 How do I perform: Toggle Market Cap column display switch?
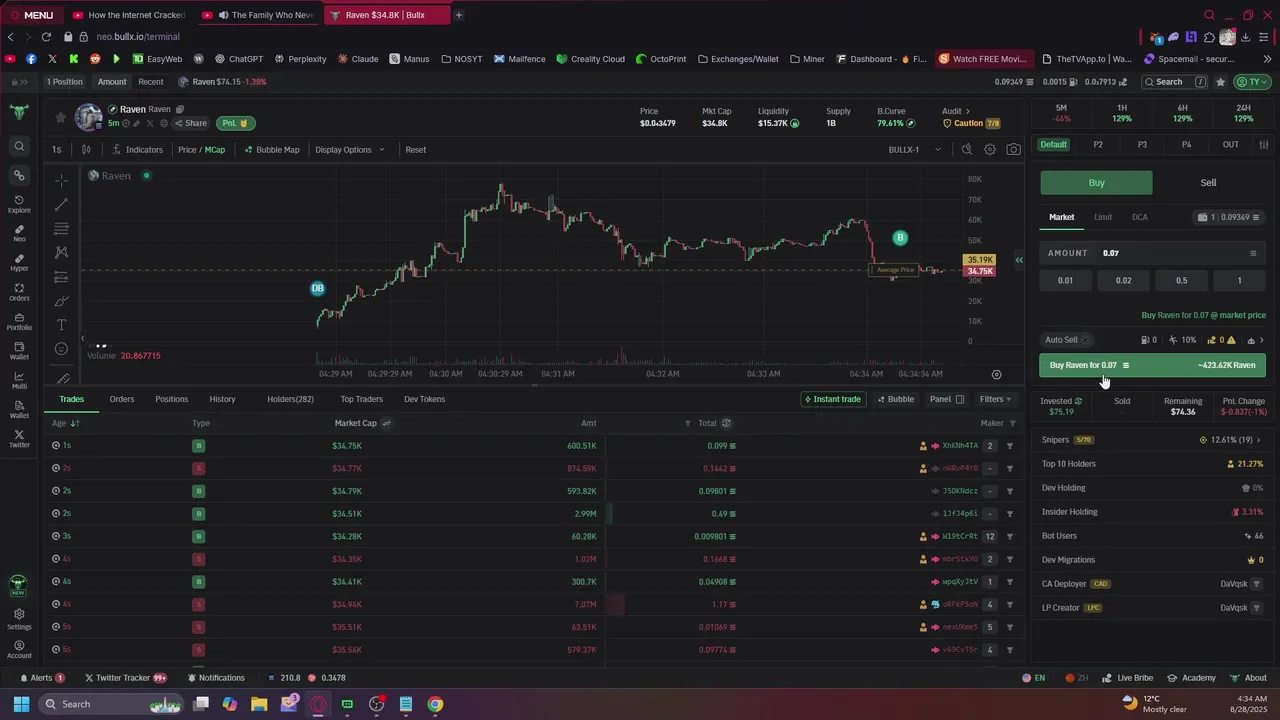(387, 423)
